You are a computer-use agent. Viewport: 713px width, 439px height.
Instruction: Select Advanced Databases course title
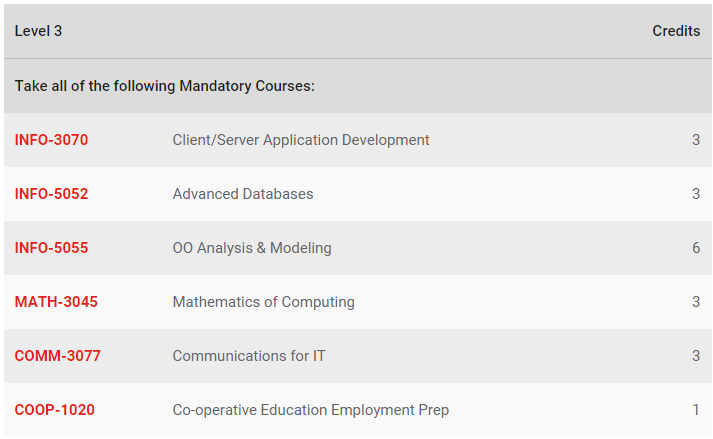[243, 194]
